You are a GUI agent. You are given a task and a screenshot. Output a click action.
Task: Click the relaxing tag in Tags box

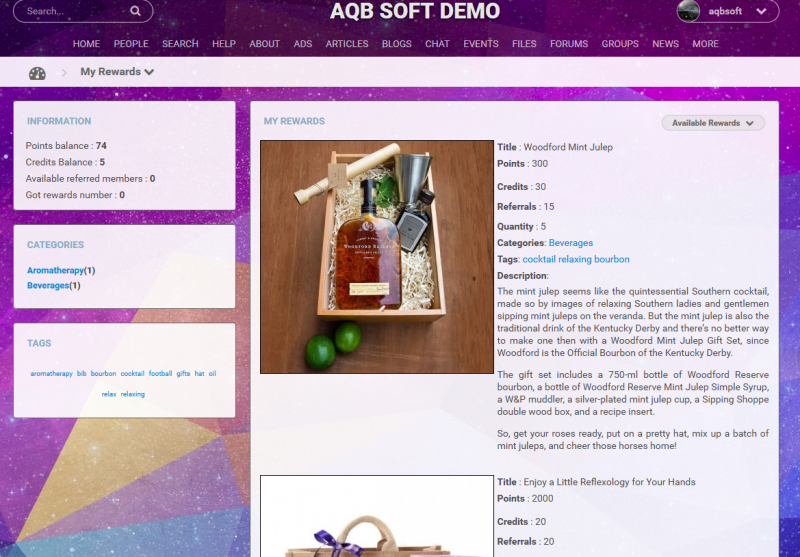coord(133,394)
